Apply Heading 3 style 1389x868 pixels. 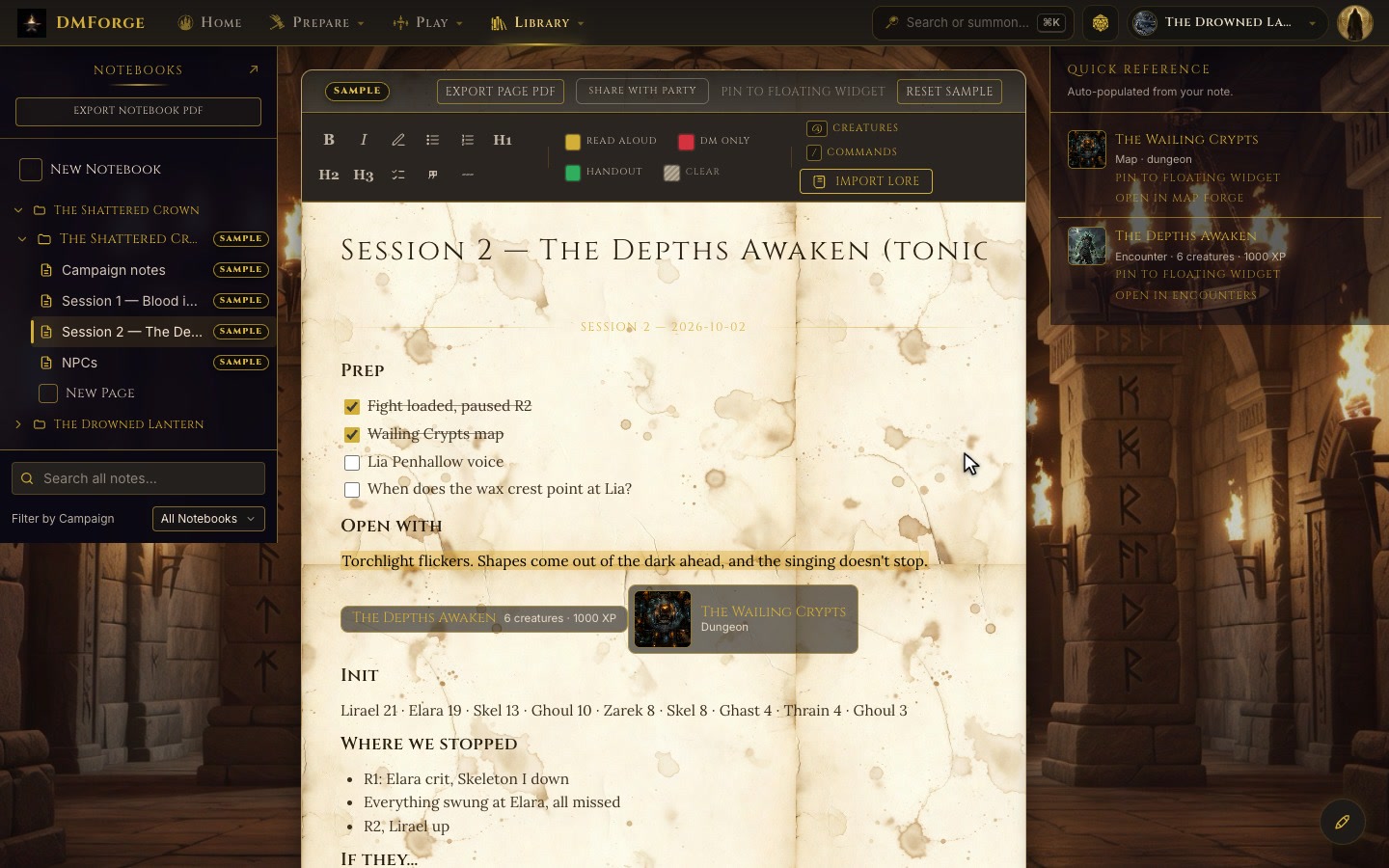pyautogui.click(x=364, y=175)
